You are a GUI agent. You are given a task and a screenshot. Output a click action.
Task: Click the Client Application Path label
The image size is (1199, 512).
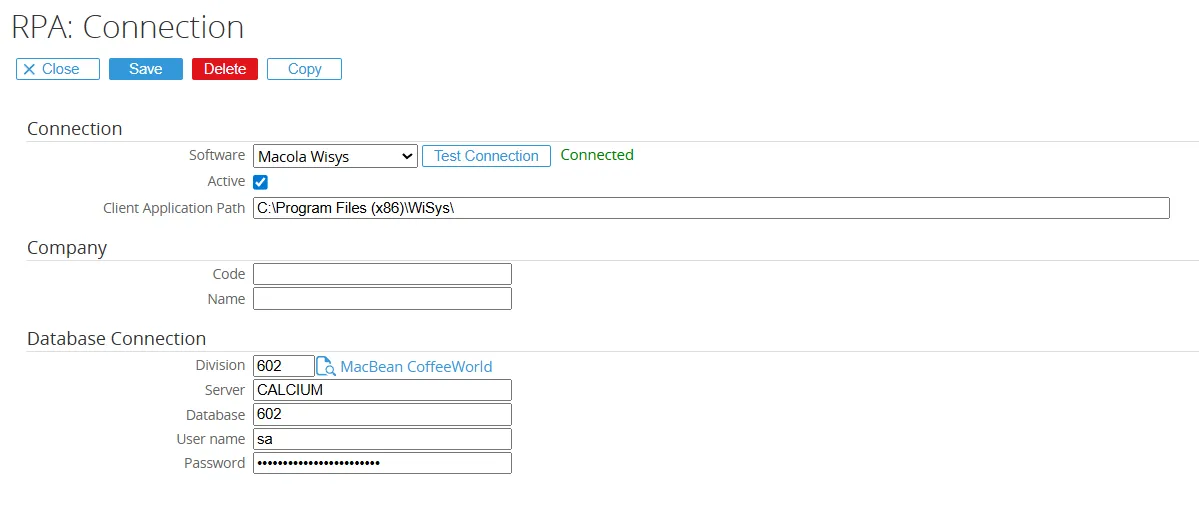click(174, 208)
